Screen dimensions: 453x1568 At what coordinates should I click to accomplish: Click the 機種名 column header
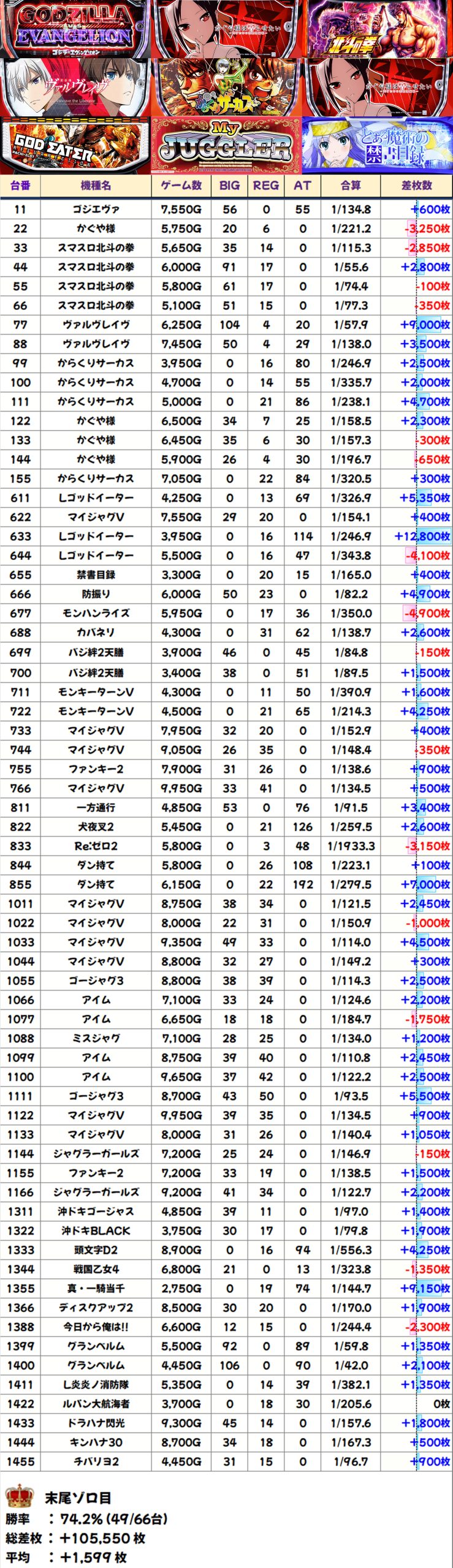tap(96, 186)
